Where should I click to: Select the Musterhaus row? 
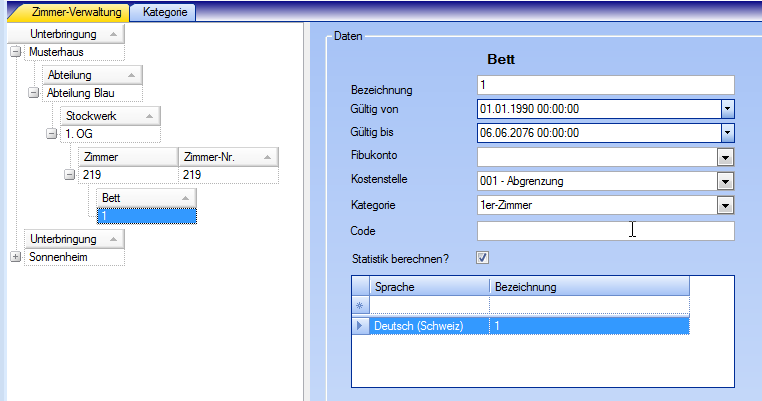(74, 52)
